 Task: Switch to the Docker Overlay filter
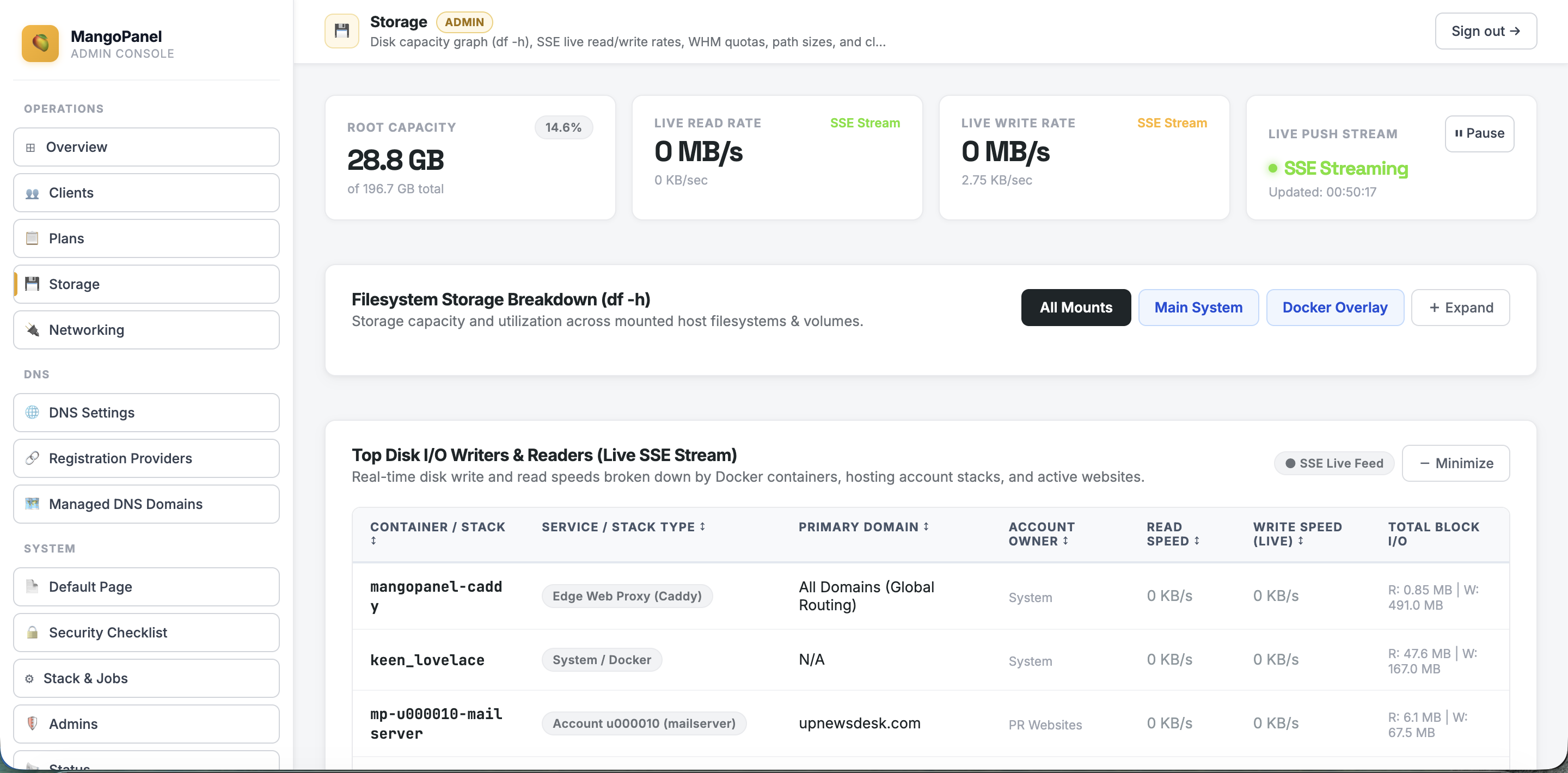(x=1334, y=308)
